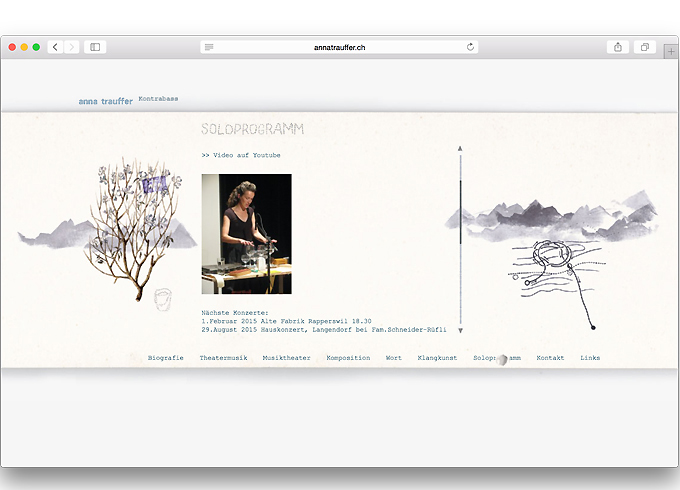Viewport: 680px width, 490px height.
Task: Go to the Biografie page
Action: 165,357
